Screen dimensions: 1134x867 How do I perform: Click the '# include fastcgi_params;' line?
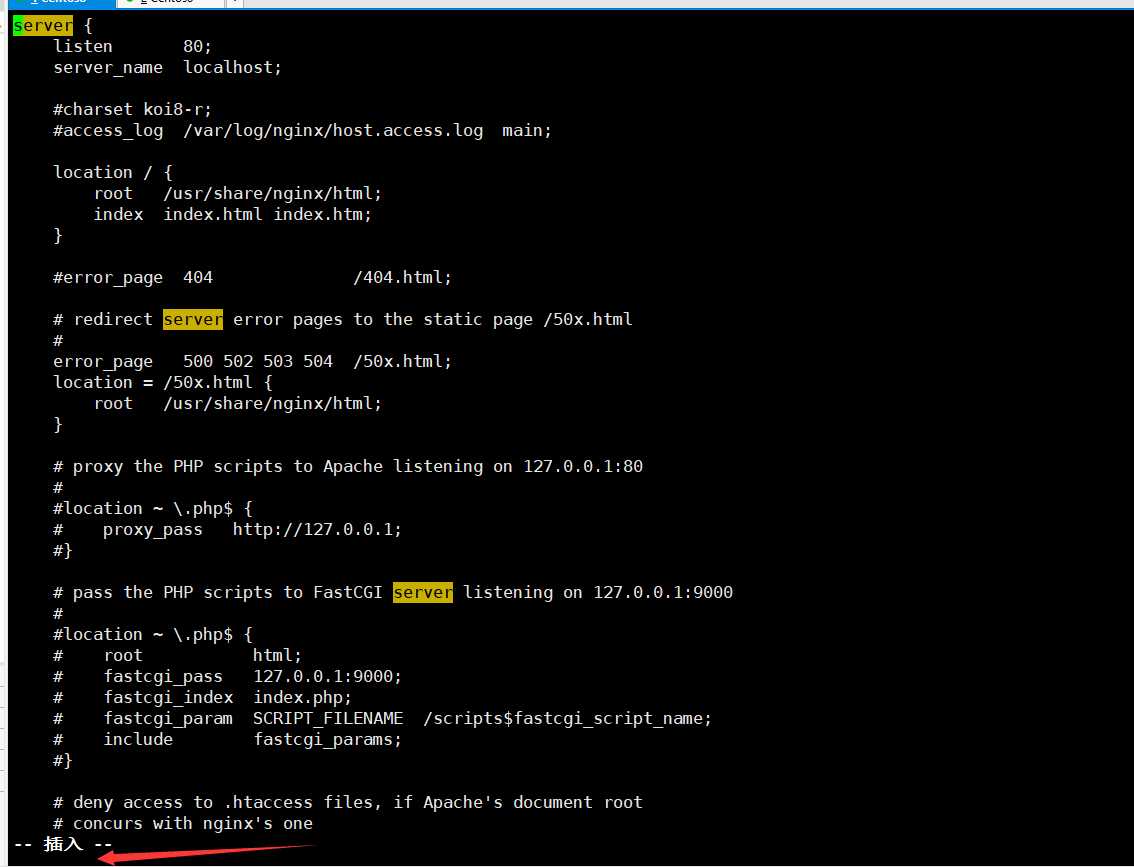[227, 739]
